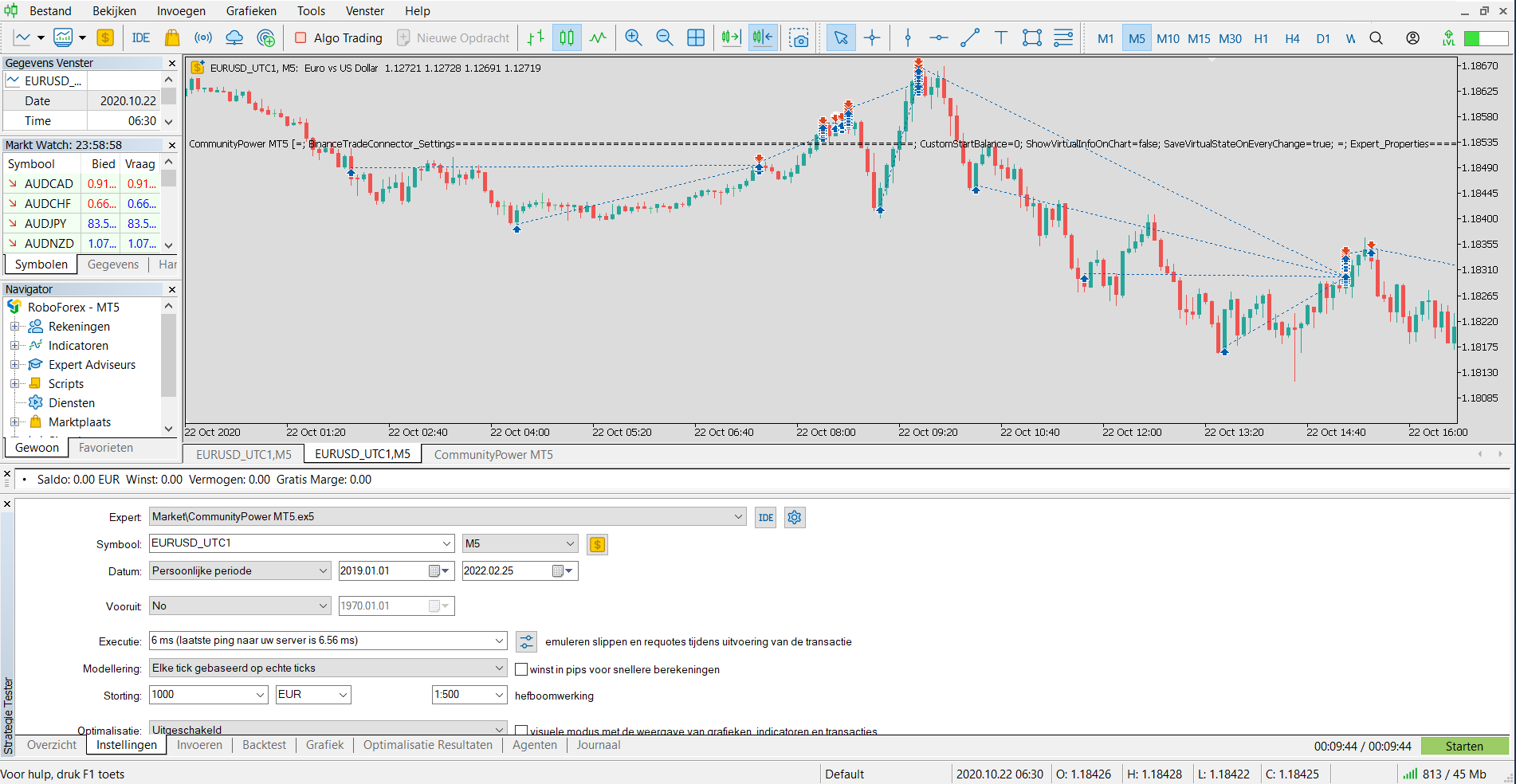Image resolution: width=1516 pixels, height=784 pixels.
Task: Select the H1 timeframe button
Action: coord(1261,38)
